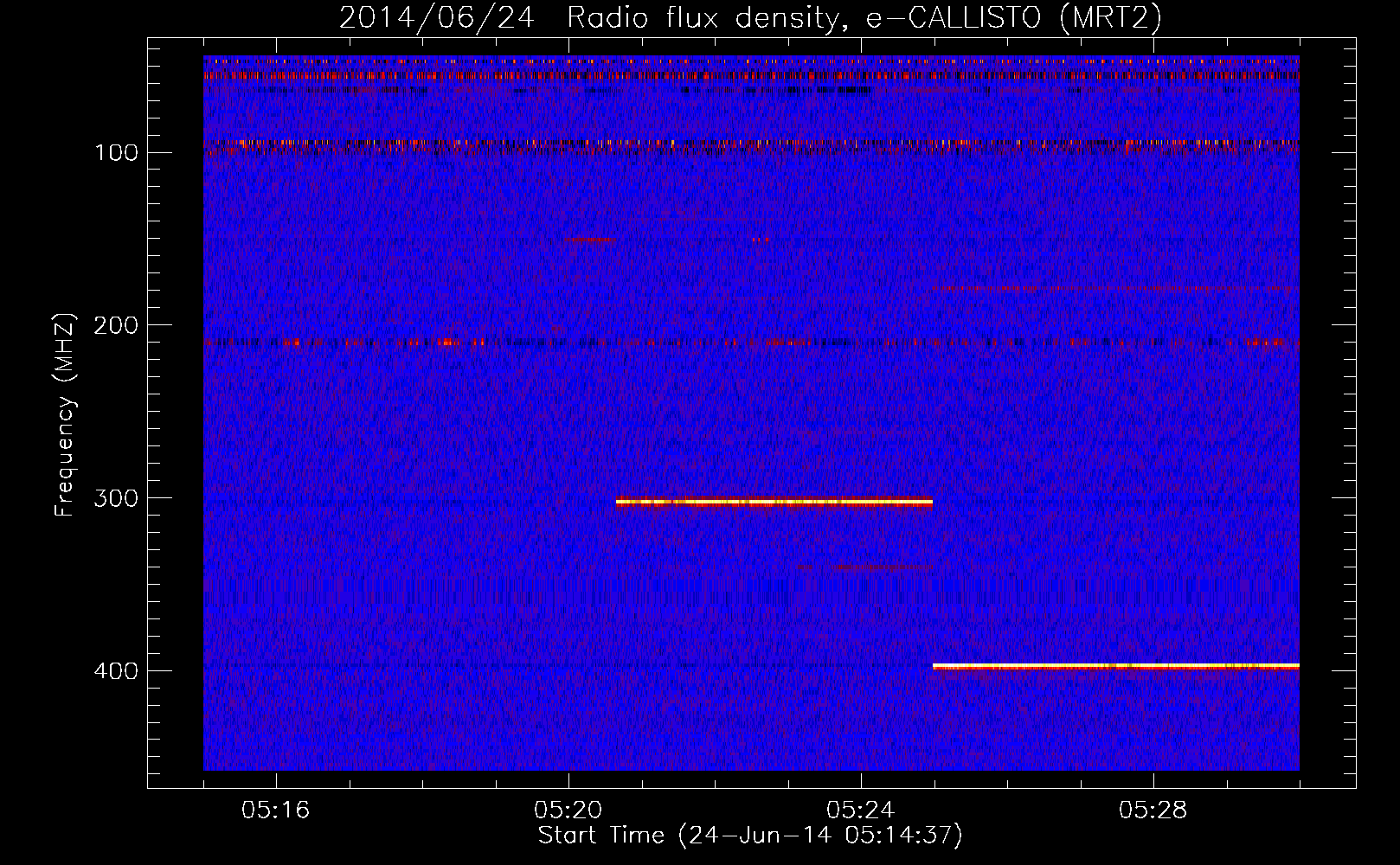Screen dimensions: 1400x865
Task: Click the 200 frequency tick label
Action: pyautogui.click(x=117, y=326)
